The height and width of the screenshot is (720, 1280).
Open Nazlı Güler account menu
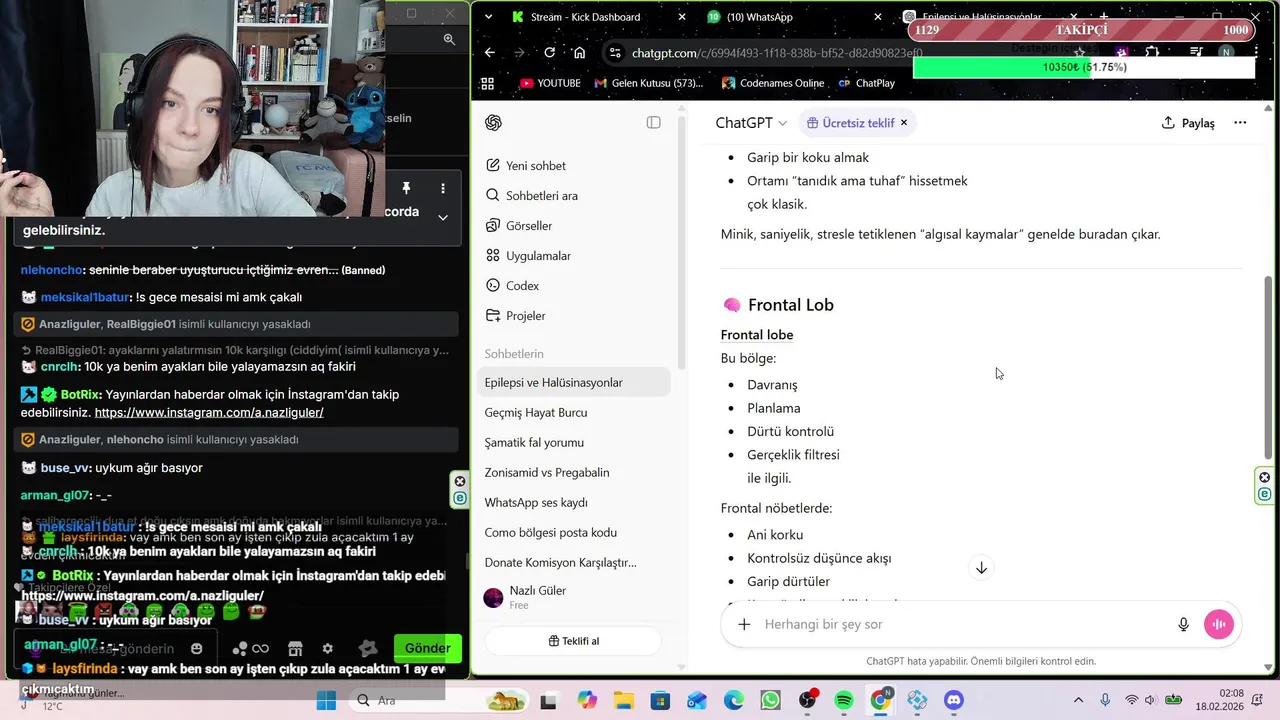(x=575, y=597)
